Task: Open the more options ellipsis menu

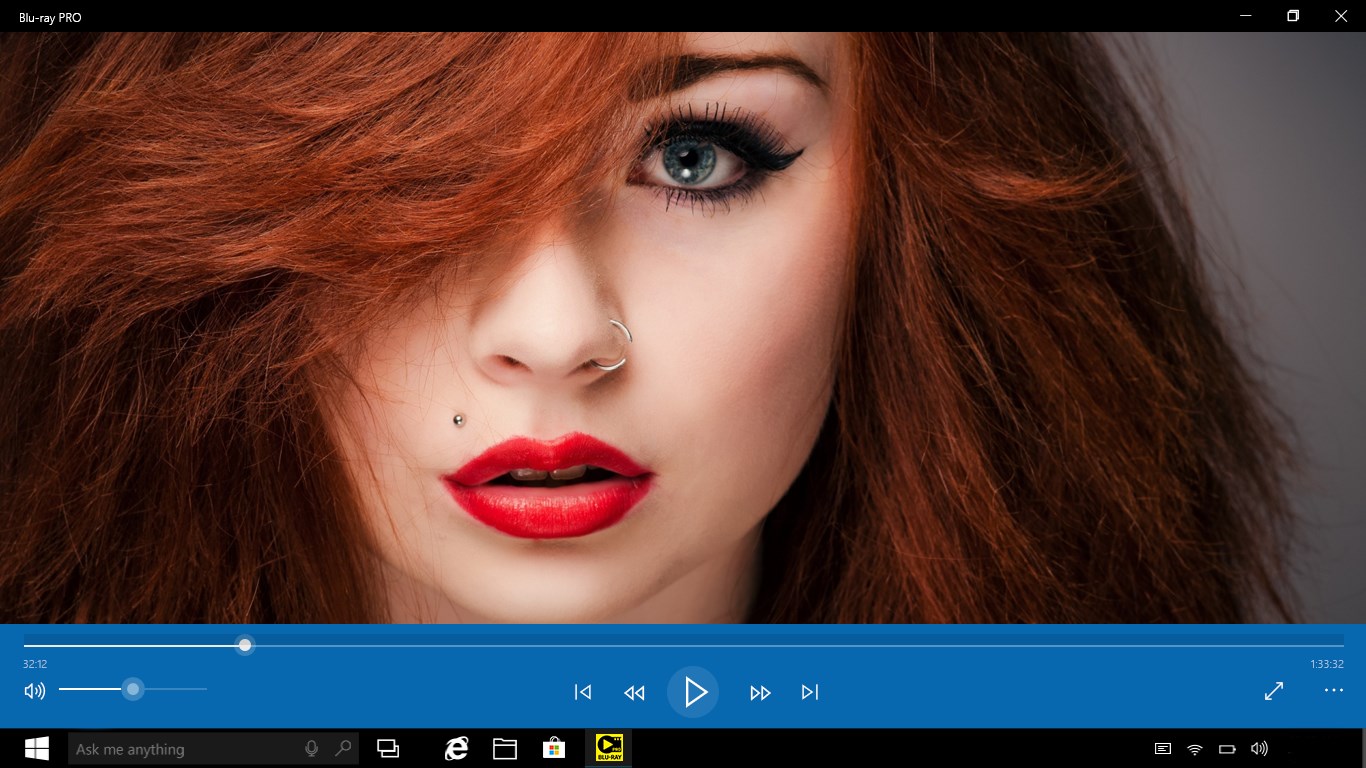Action: click(1334, 690)
